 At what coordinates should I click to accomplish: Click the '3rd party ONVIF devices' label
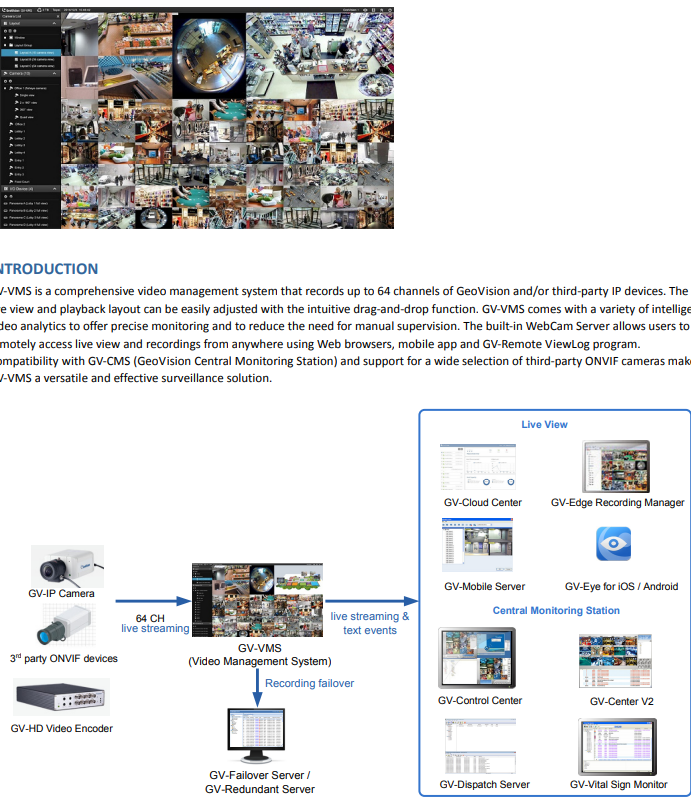click(x=64, y=658)
